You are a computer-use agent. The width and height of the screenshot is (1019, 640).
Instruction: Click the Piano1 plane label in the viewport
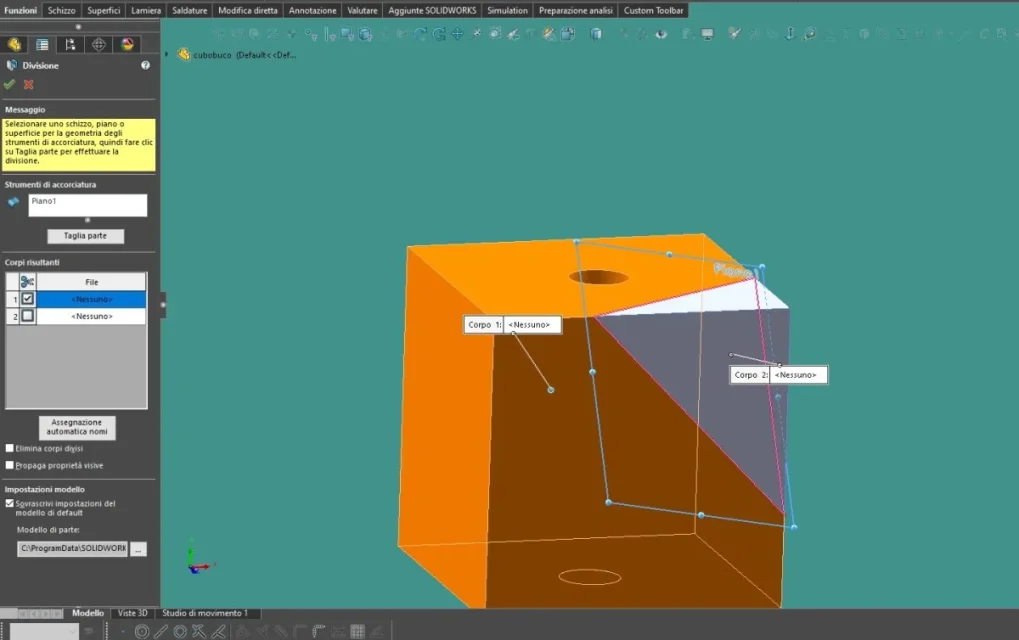tap(736, 270)
